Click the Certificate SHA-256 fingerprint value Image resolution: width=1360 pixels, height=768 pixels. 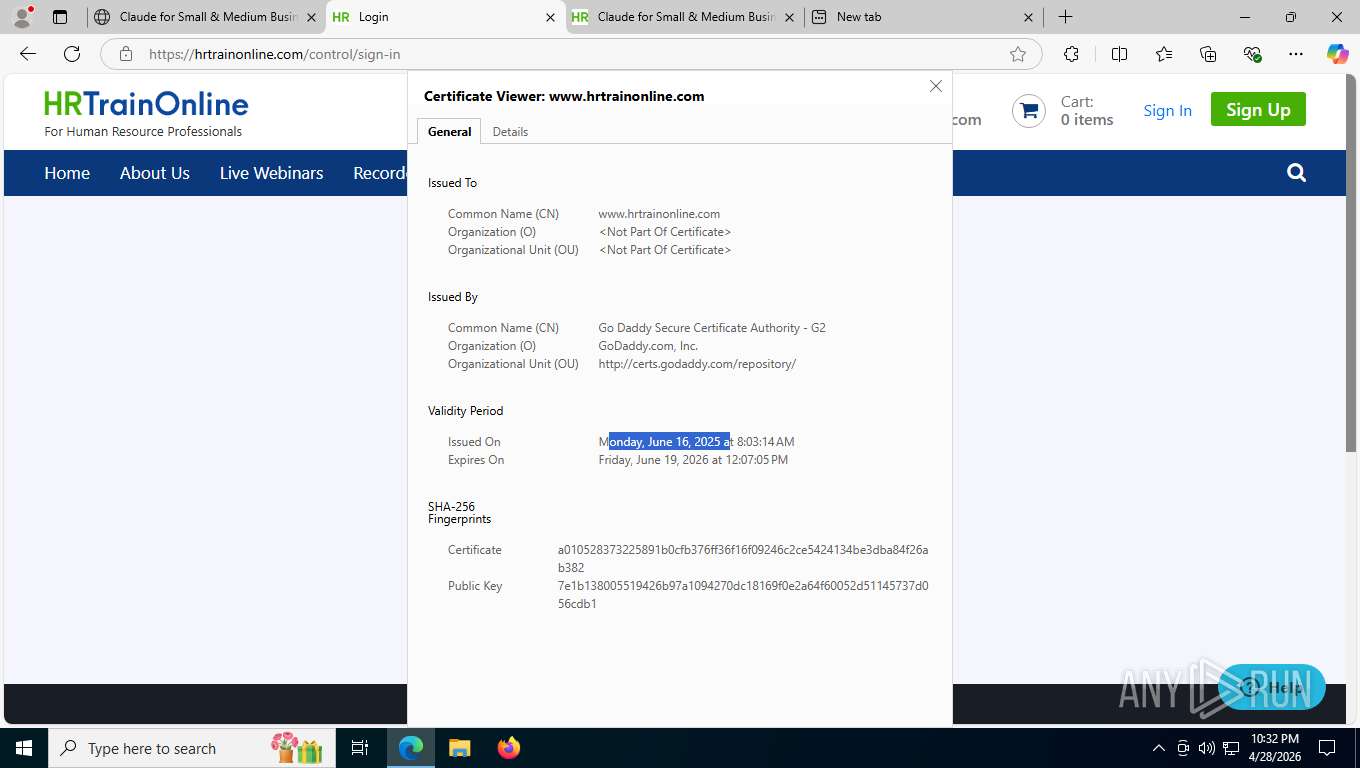tap(743, 559)
